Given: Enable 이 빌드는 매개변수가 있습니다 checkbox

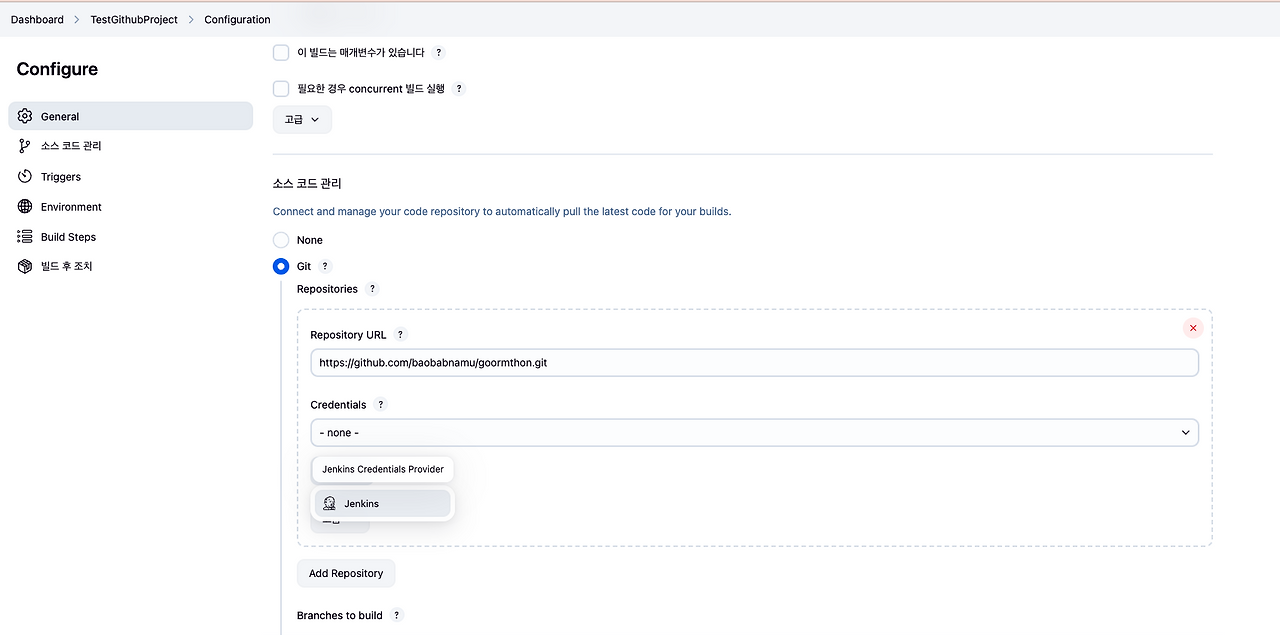Looking at the screenshot, I should 281,52.
